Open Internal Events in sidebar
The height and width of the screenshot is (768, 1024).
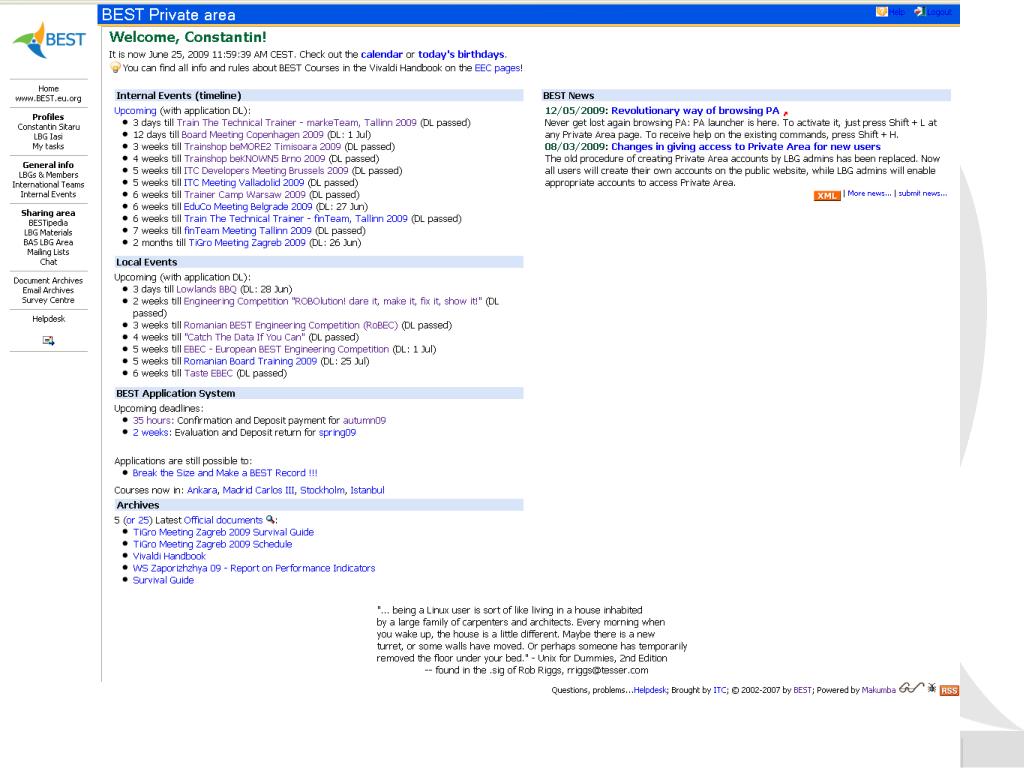coord(48,195)
